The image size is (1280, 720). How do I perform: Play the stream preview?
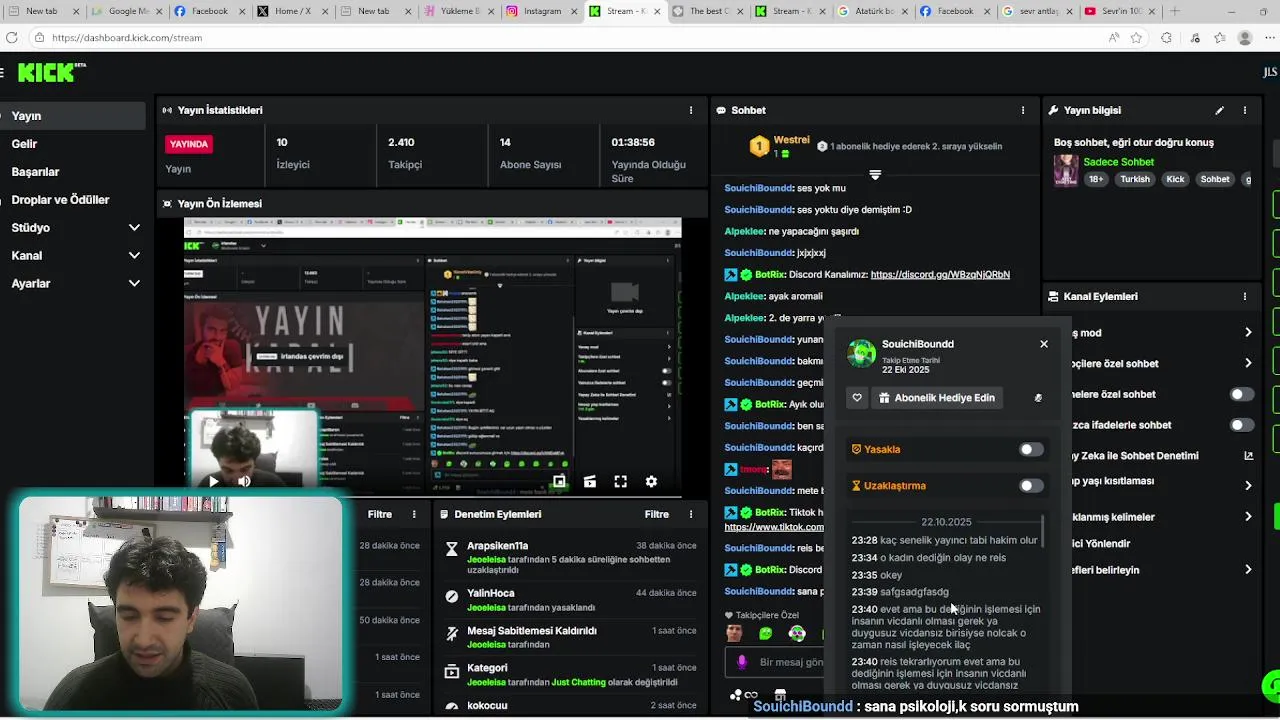click(213, 481)
